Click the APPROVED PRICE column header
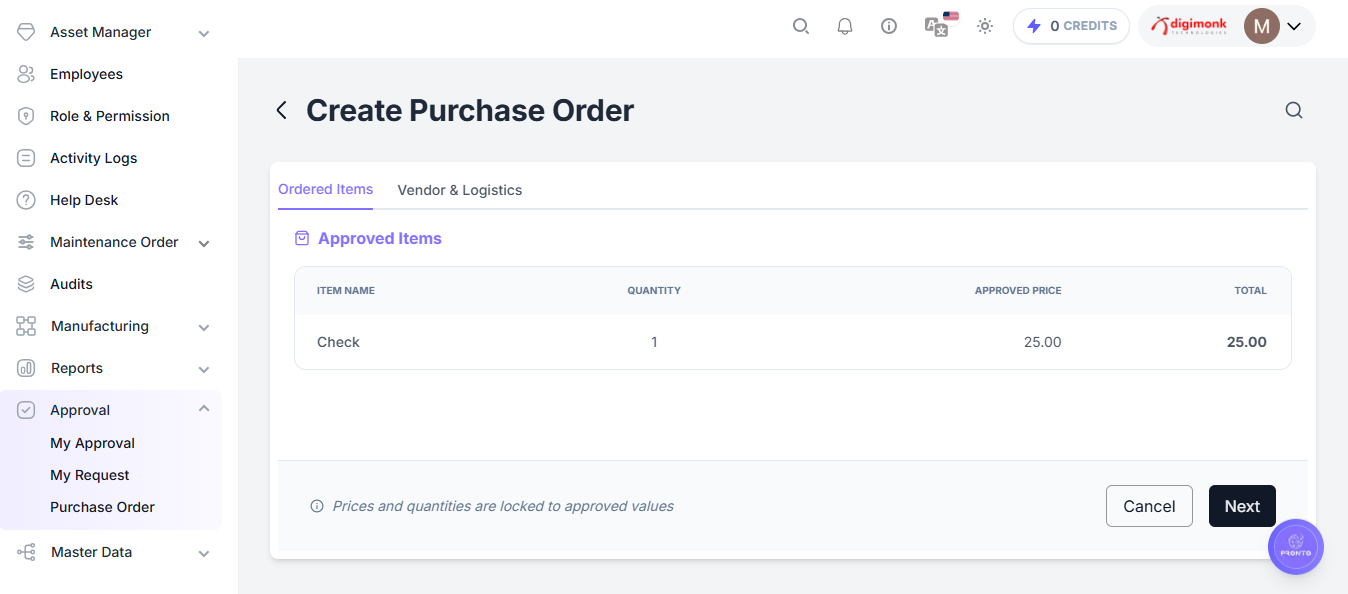The height and width of the screenshot is (594, 1348). (1018, 290)
